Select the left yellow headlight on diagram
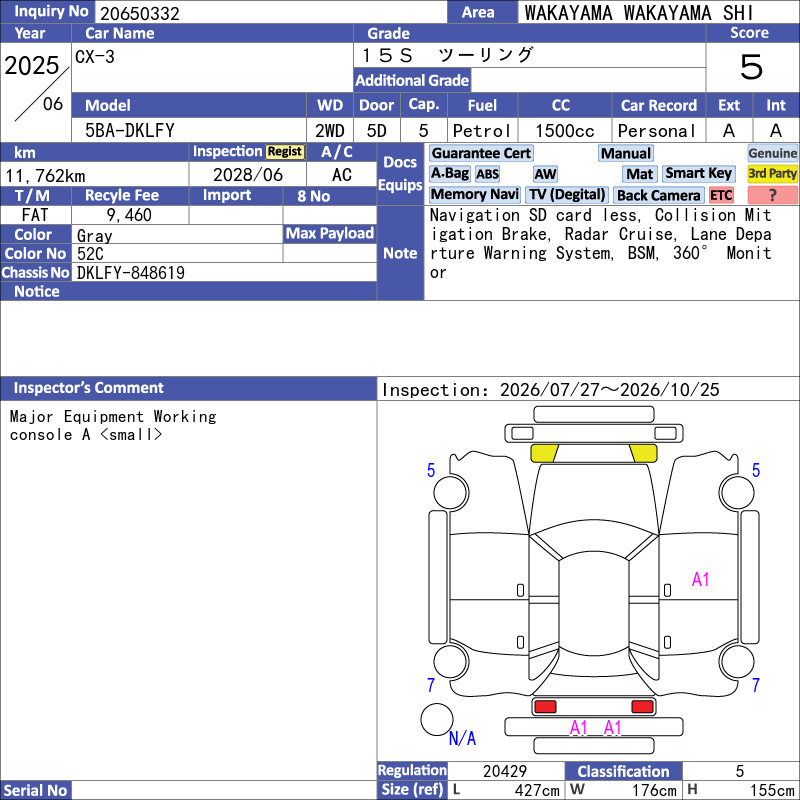The image size is (800, 800). click(544, 453)
